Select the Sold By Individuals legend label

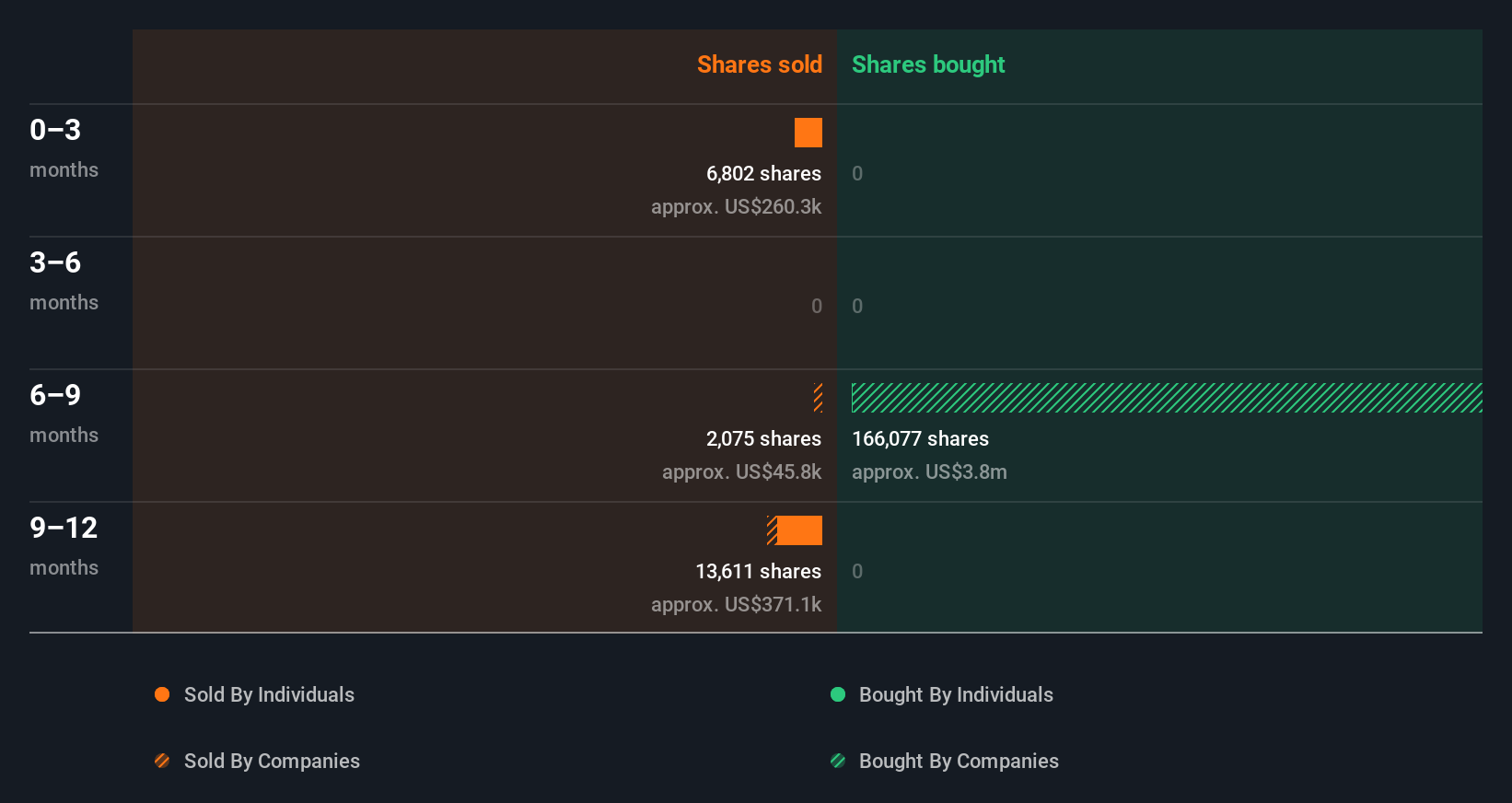point(269,695)
